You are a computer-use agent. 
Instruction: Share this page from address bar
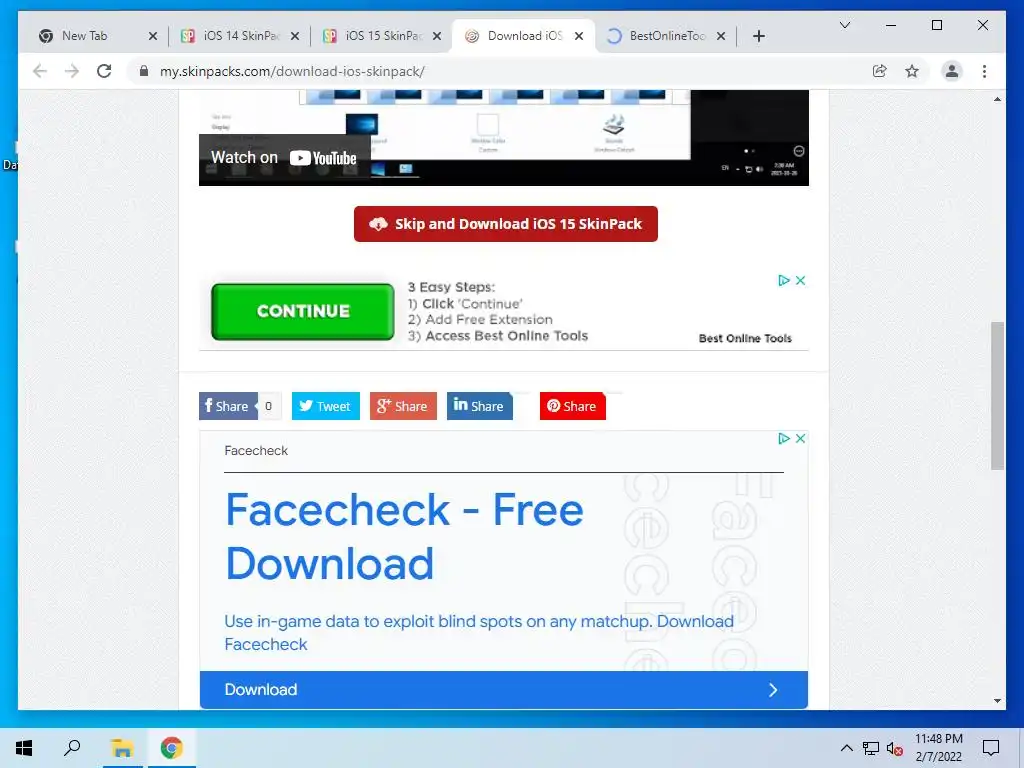click(x=880, y=71)
